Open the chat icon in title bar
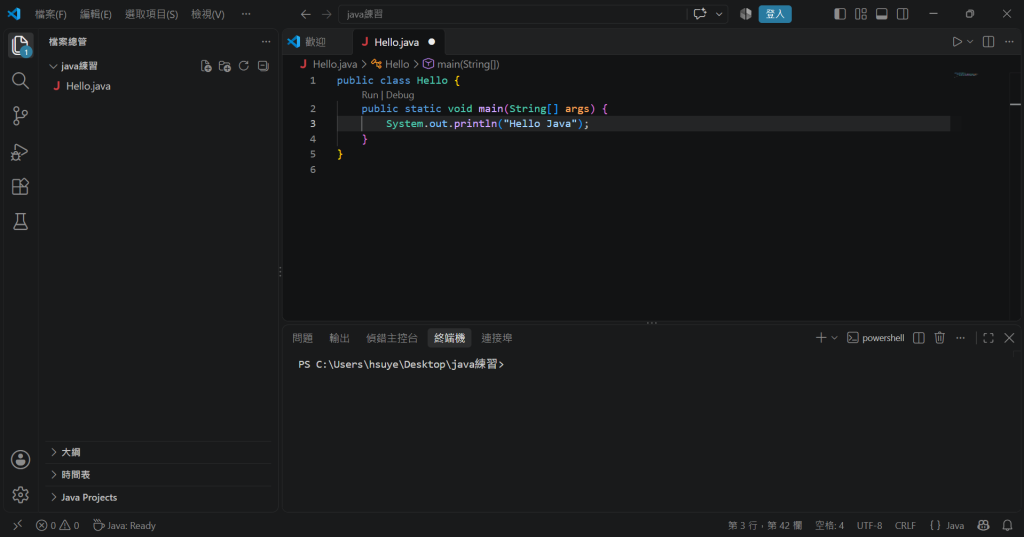1024x537 pixels. tap(699, 14)
